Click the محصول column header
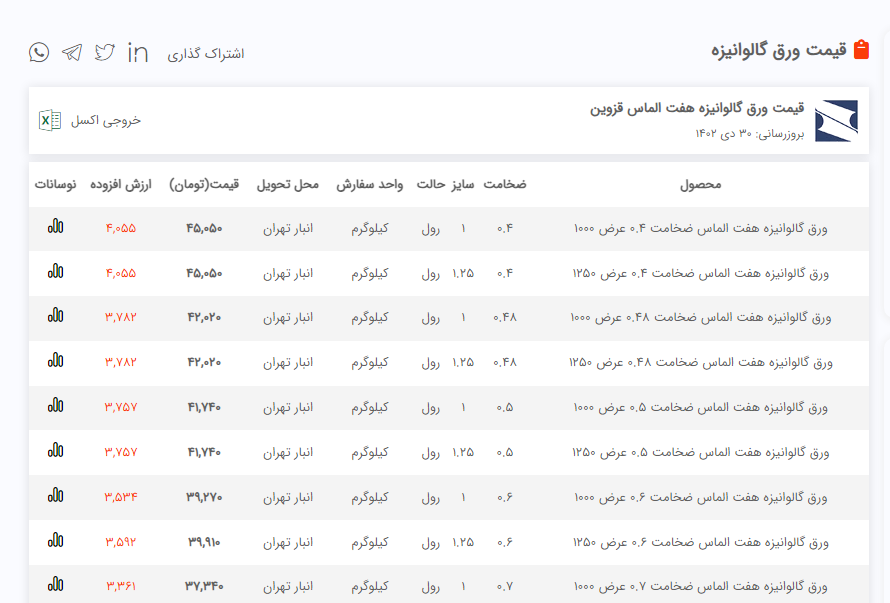This screenshot has width=890, height=603. pyautogui.click(x=700, y=185)
